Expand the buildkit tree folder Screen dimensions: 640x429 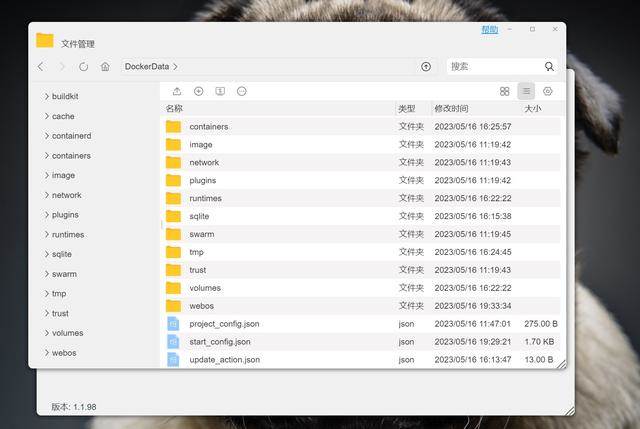click(47, 96)
